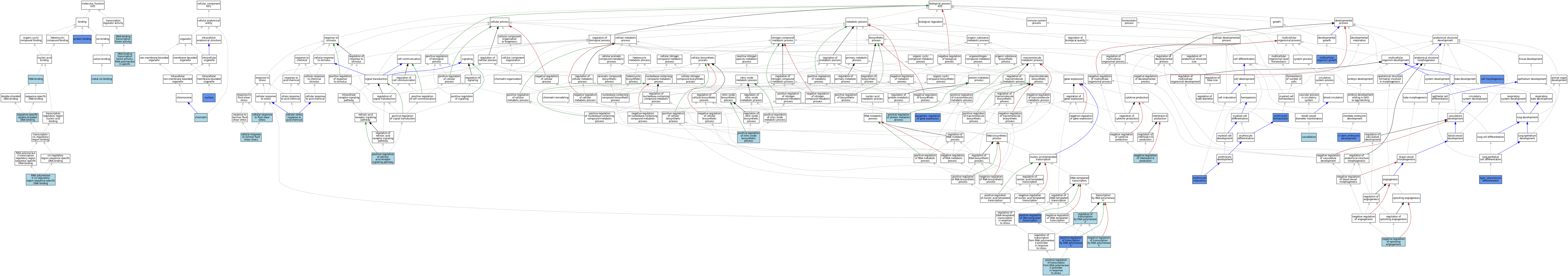Select the 'response to stimulus' node
Viewport: 1568px width, 276px height.
pyautogui.click(x=331, y=39)
